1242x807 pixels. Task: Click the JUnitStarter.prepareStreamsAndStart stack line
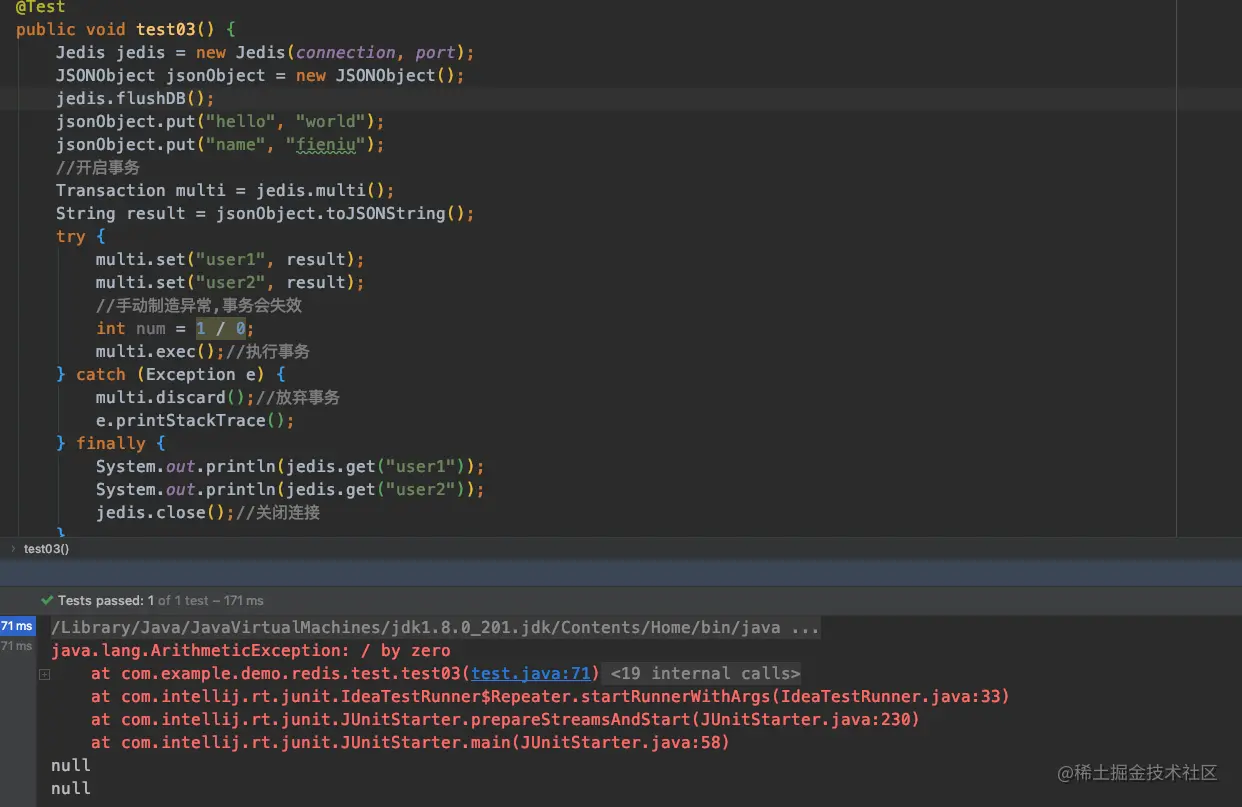[505, 719]
